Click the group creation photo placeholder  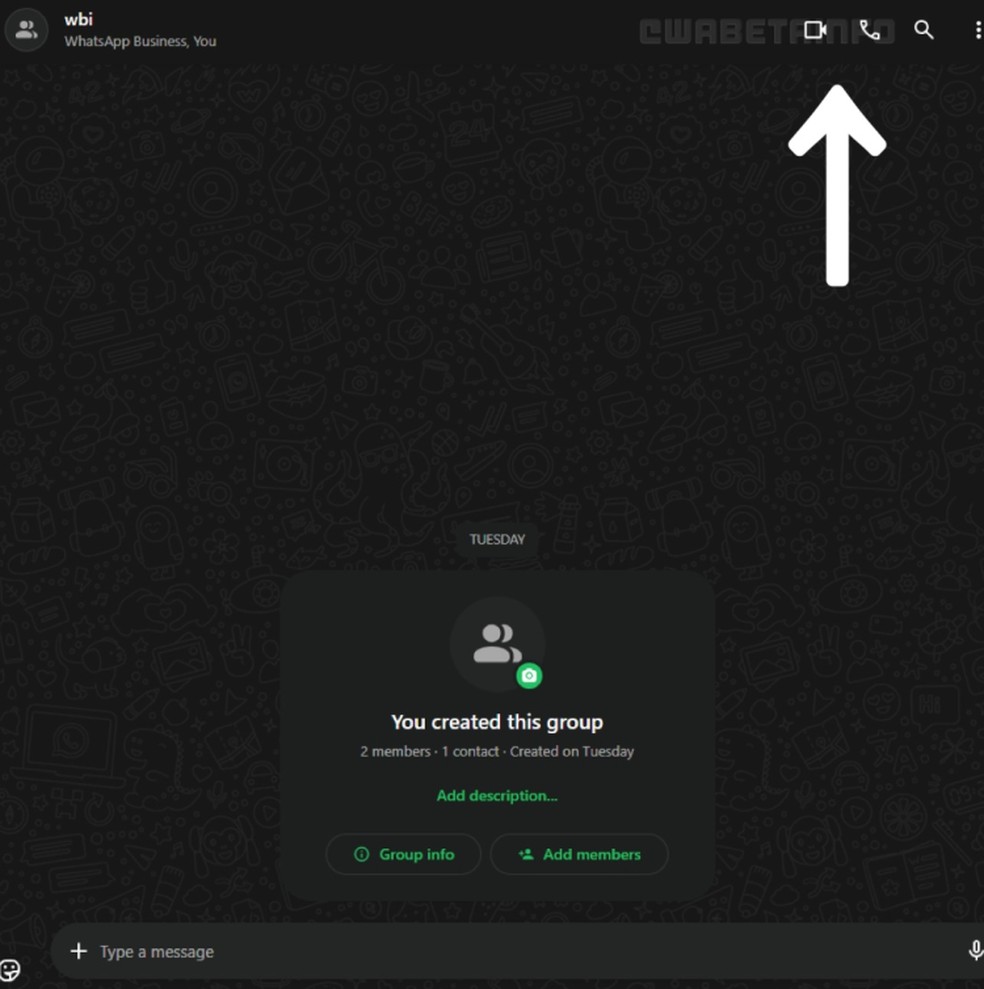[x=496, y=640]
